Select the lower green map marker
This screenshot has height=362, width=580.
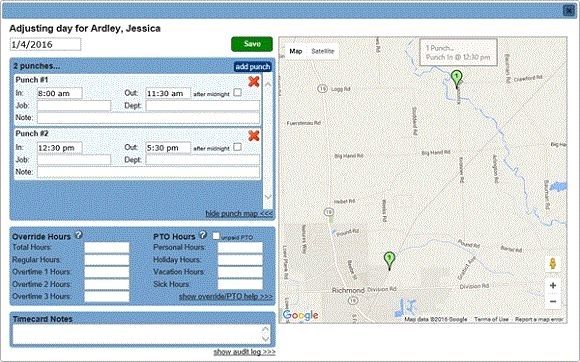[x=389, y=261]
